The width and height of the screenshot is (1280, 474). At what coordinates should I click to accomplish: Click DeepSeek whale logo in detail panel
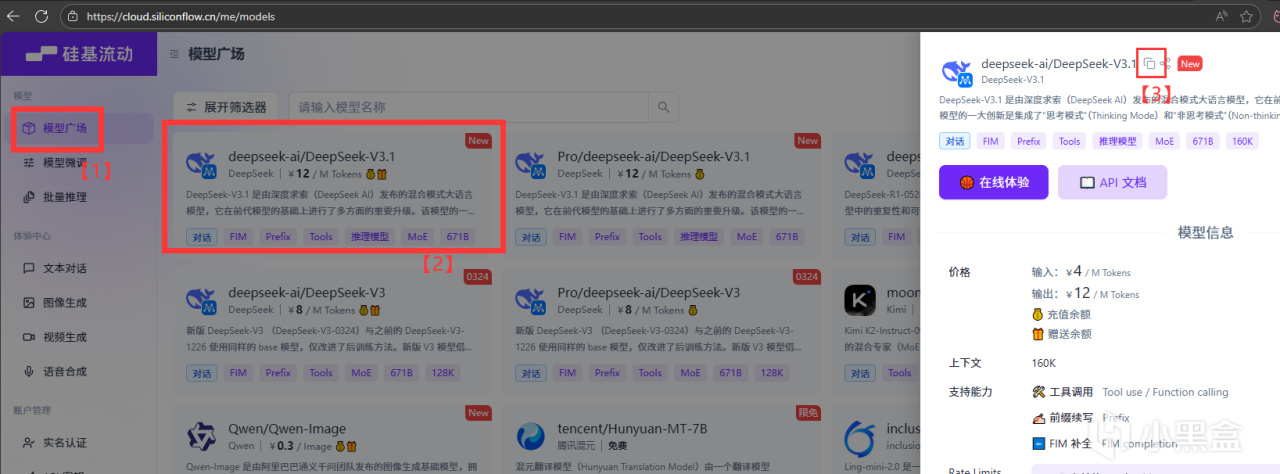click(957, 72)
